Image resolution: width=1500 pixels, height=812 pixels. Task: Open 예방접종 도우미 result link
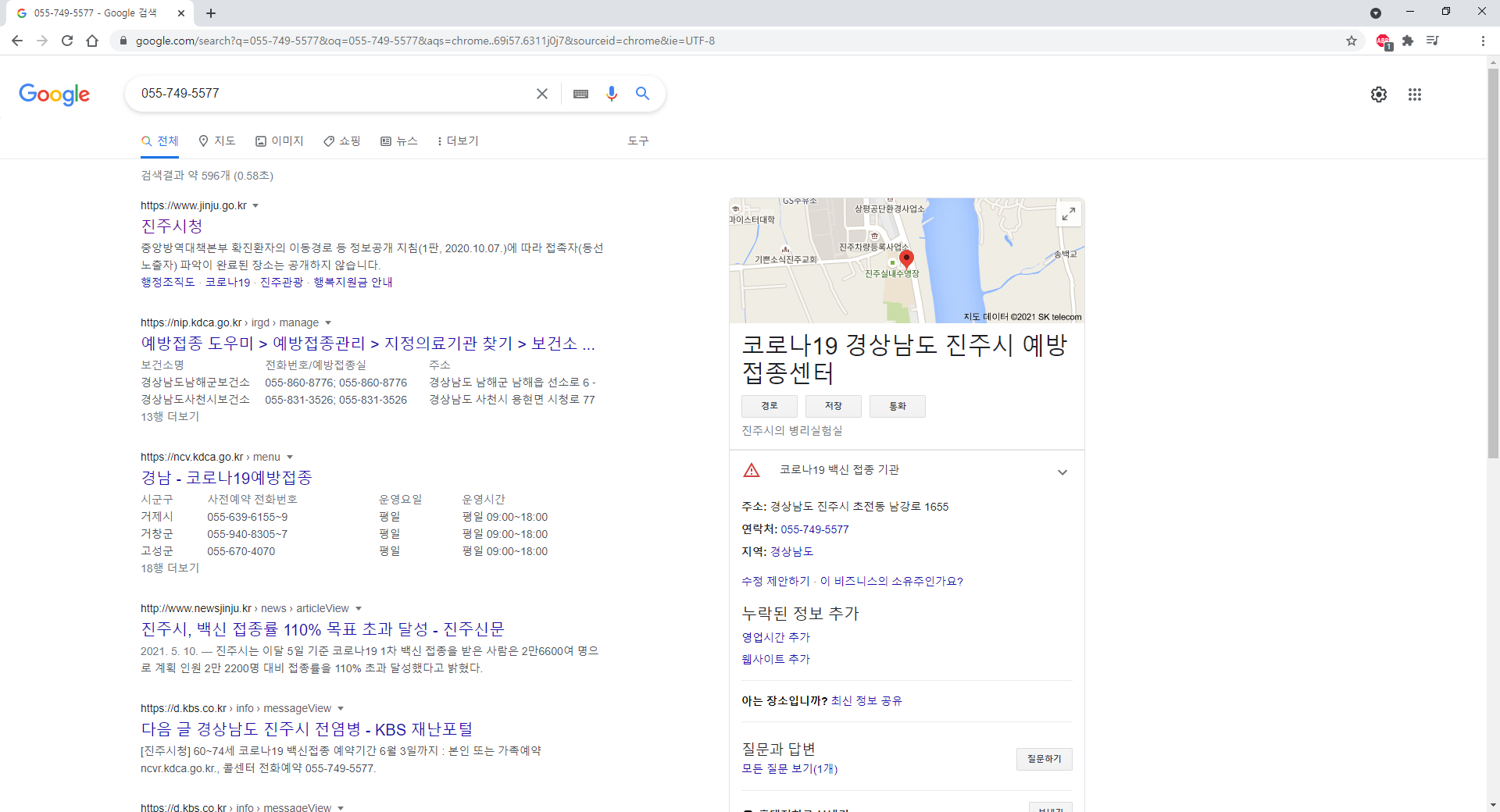pos(368,344)
